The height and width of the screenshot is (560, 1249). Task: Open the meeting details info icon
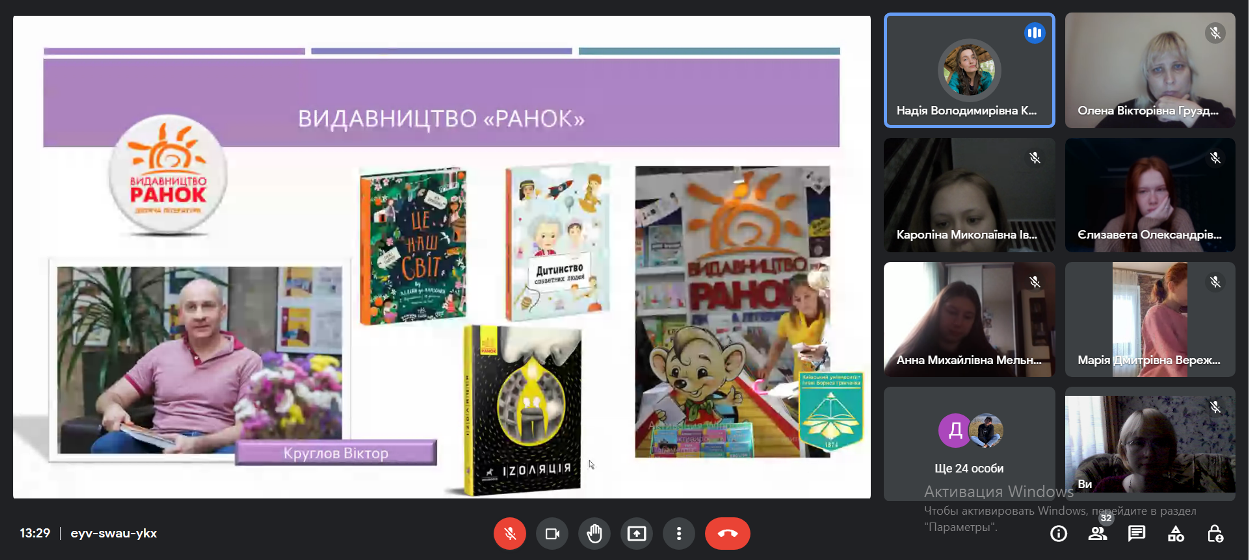click(1059, 533)
